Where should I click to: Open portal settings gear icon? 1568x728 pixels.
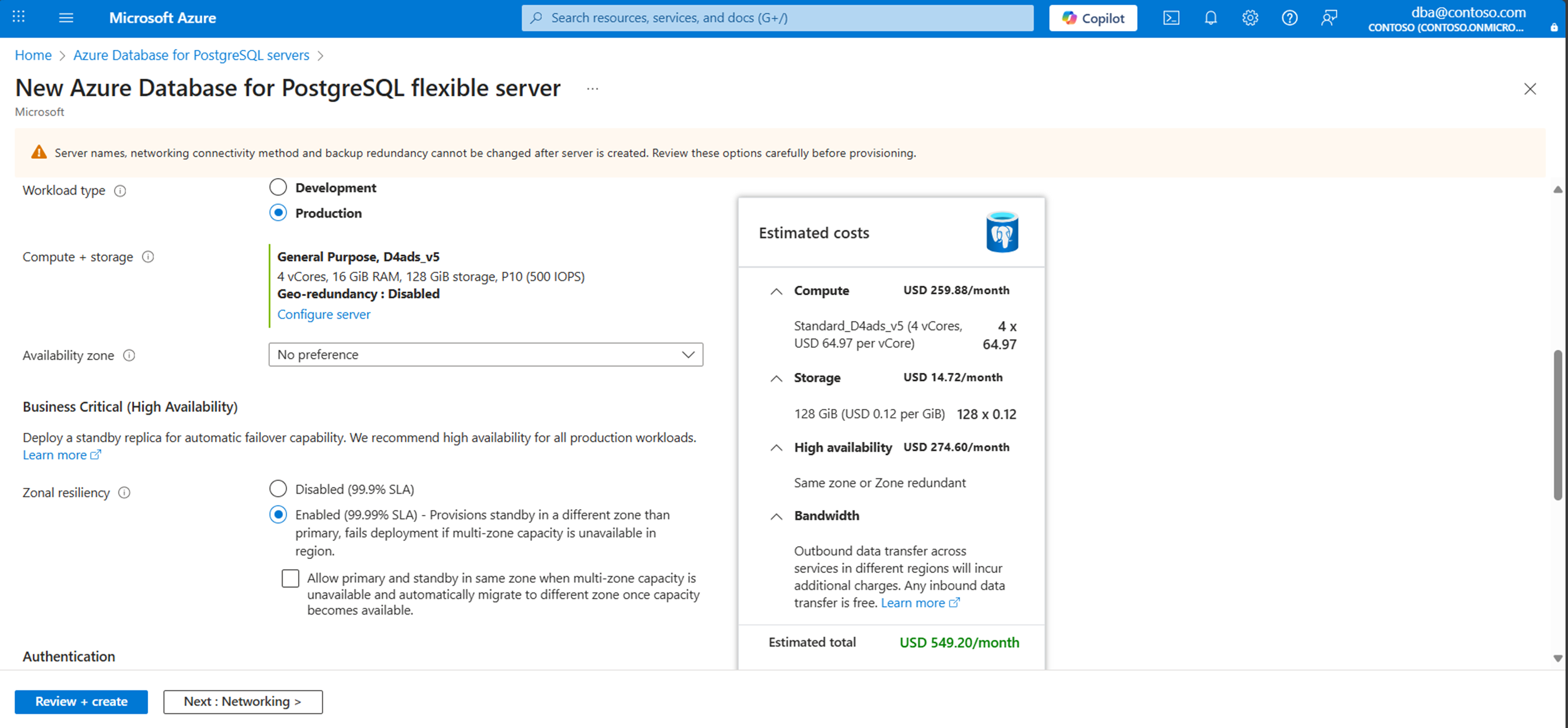pyautogui.click(x=1250, y=18)
